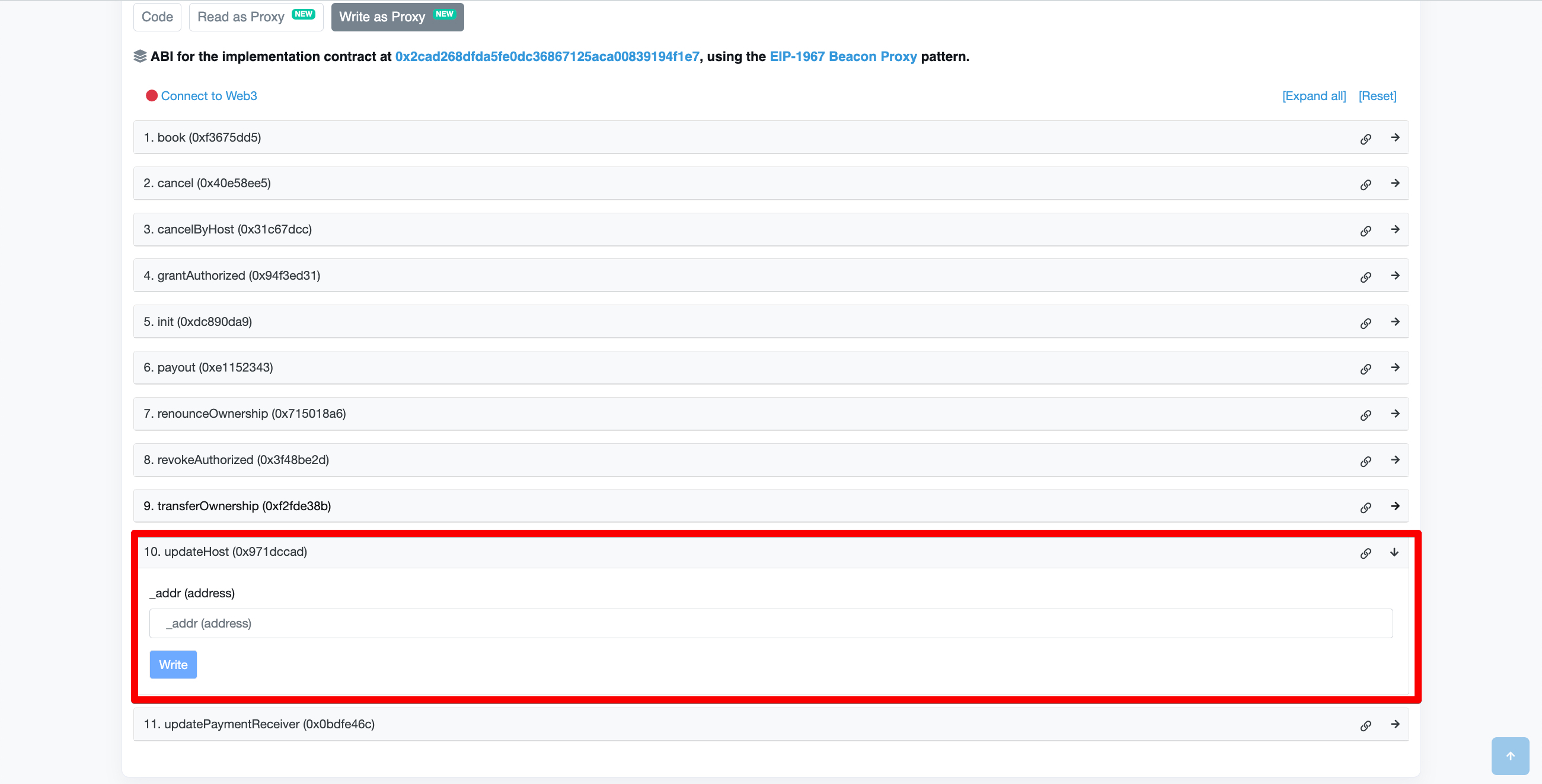Click '8. revokeAuthorized (0x3f48be2d)' header text
1542x784 pixels.
(237, 459)
